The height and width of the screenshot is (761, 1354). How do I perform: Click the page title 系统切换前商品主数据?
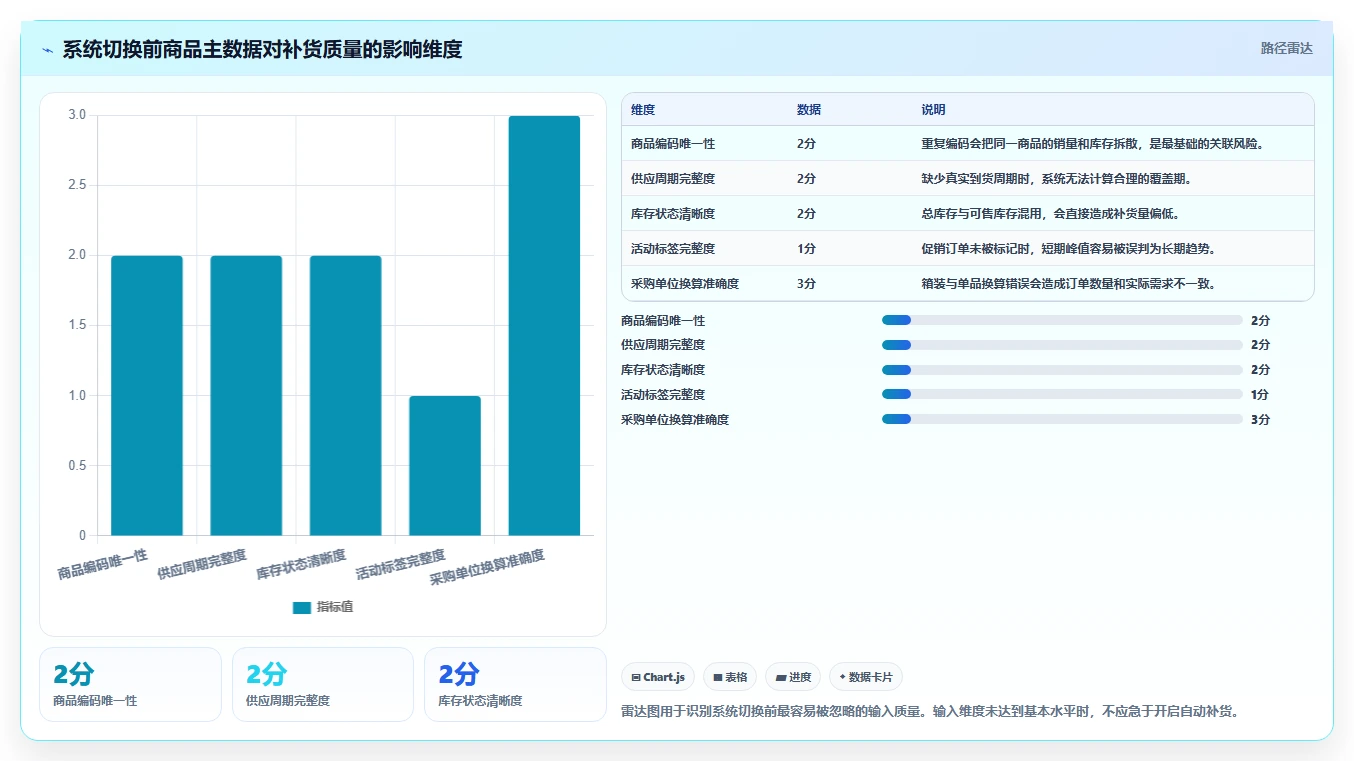click(262, 50)
